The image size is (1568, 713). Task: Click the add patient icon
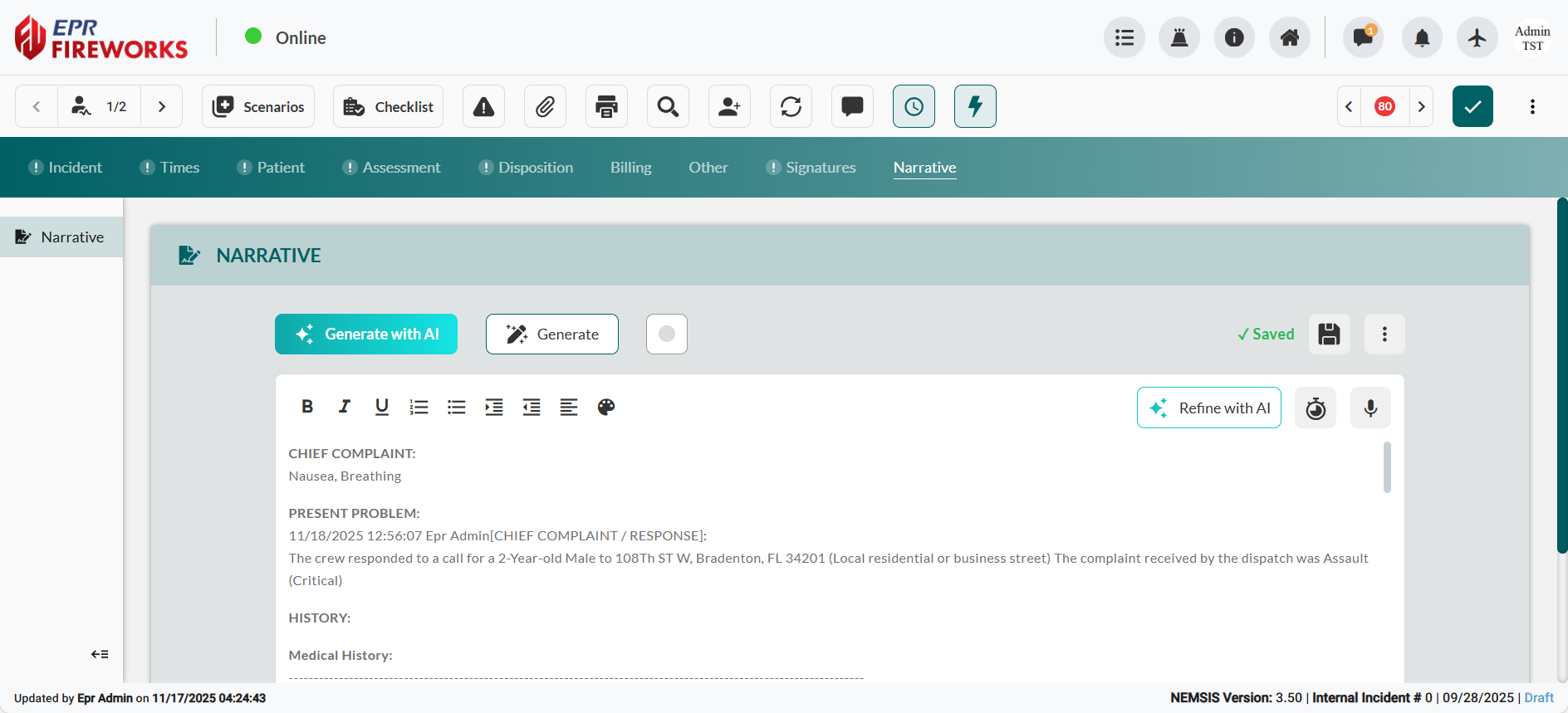pyautogui.click(x=729, y=106)
